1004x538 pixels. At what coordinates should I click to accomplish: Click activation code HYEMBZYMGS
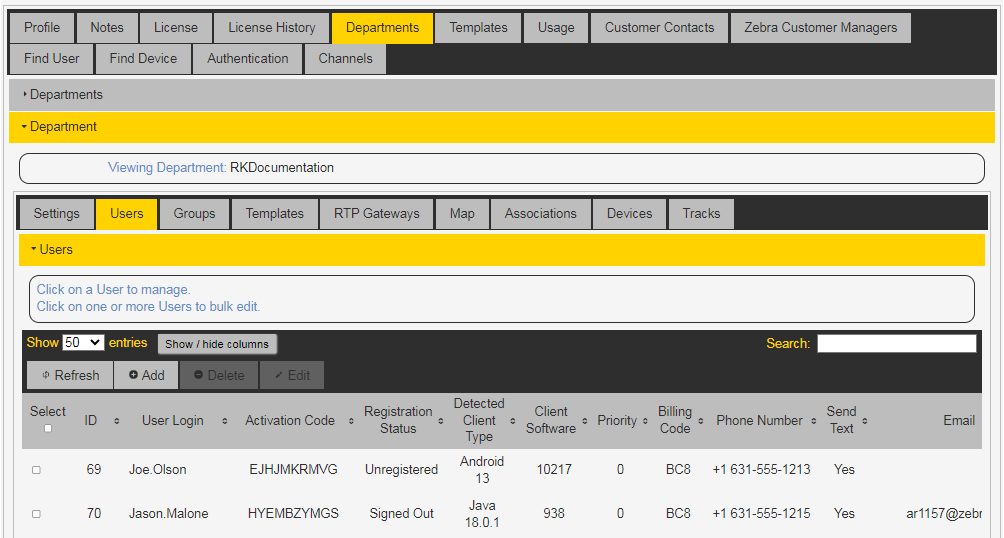[293, 513]
